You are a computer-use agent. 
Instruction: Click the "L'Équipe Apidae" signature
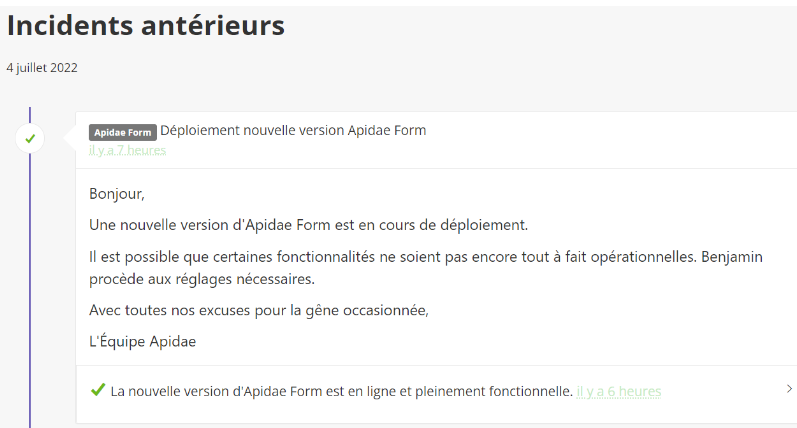coord(142,341)
